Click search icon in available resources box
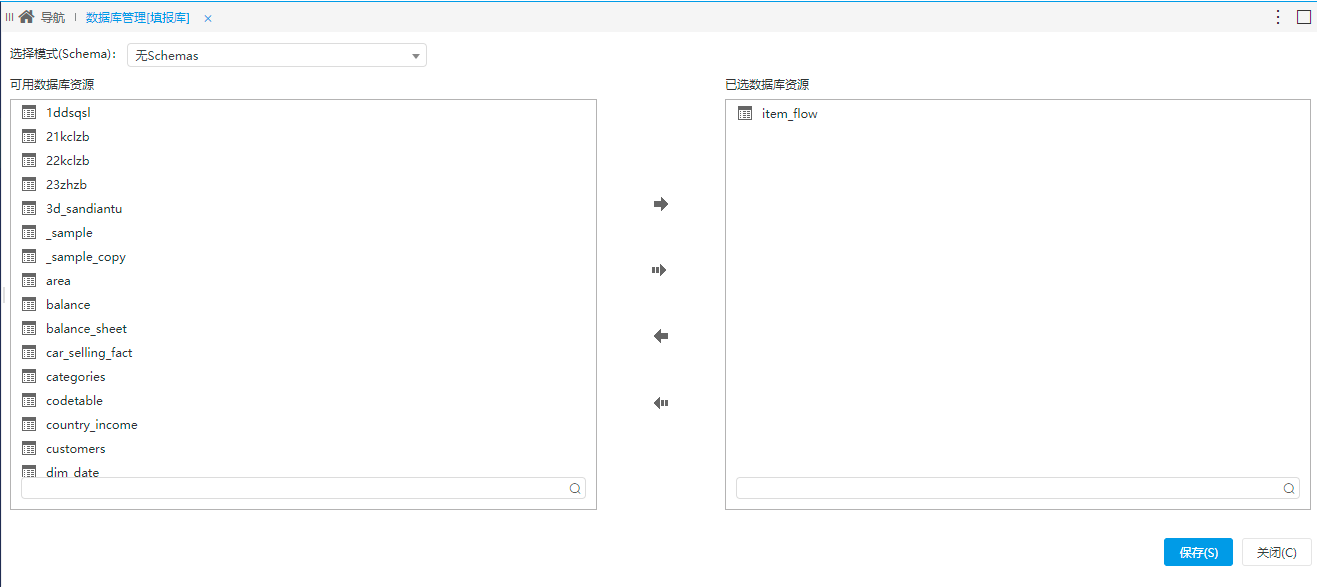This screenshot has width=1317, height=587. [x=575, y=489]
